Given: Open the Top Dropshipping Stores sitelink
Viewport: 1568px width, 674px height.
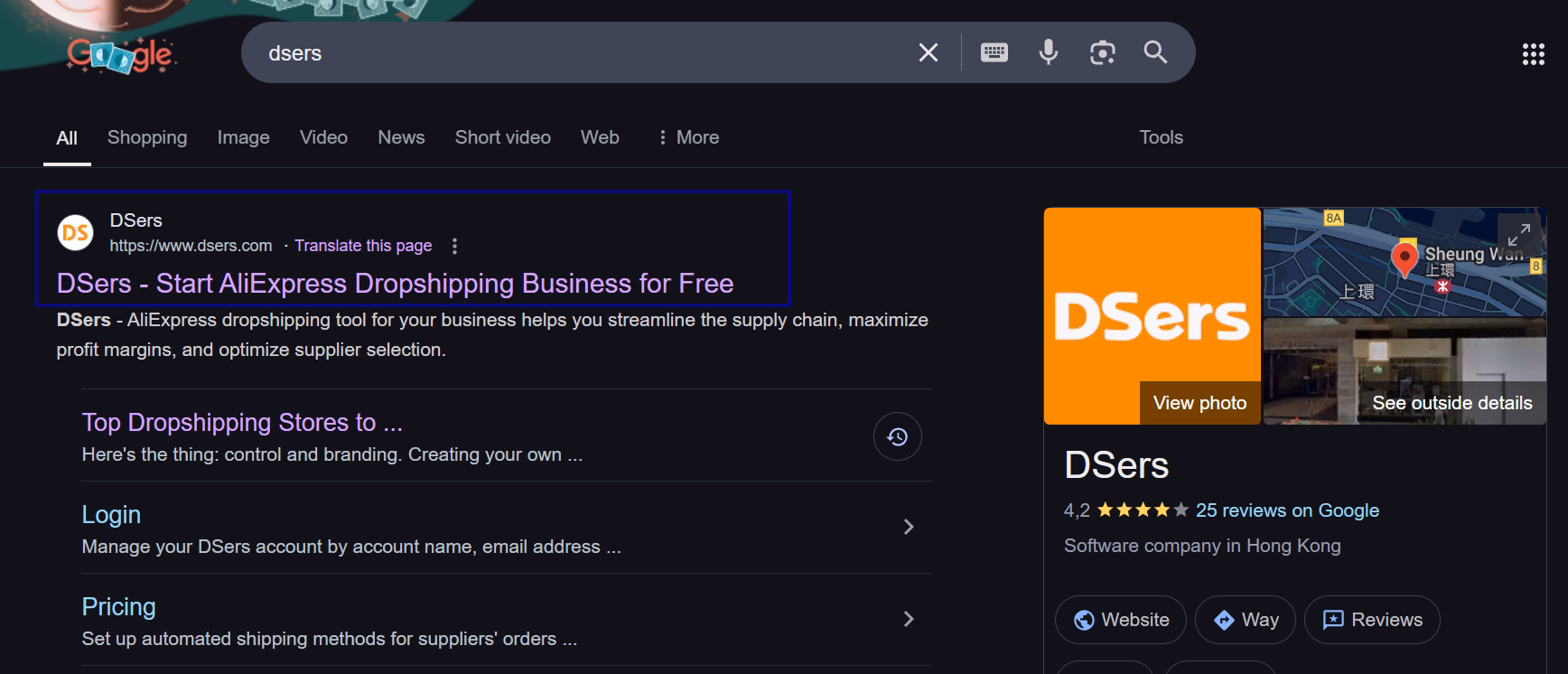Looking at the screenshot, I should tap(242, 422).
